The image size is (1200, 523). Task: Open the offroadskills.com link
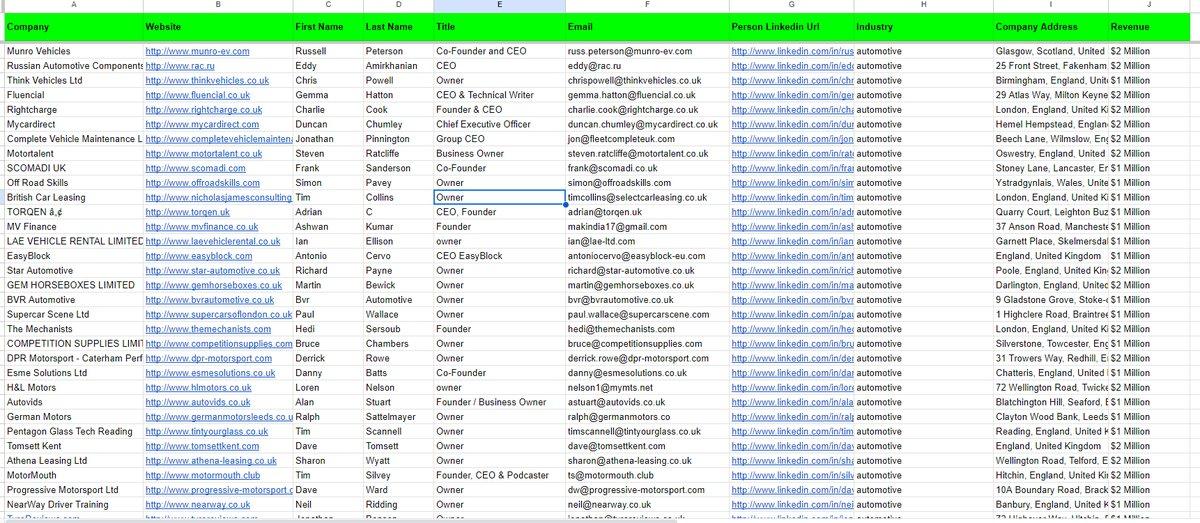click(x=202, y=183)
